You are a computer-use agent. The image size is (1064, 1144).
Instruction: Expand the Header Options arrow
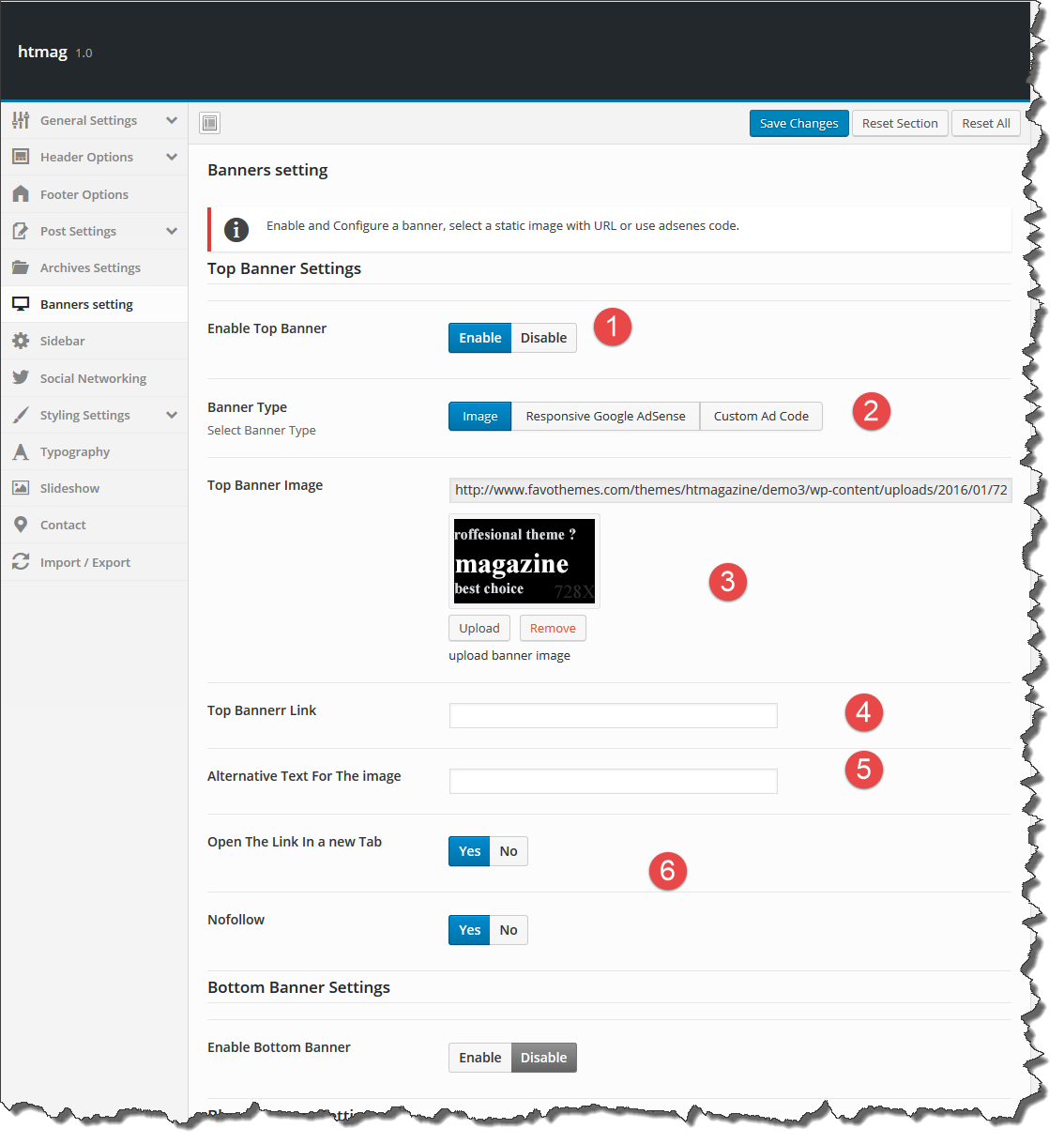tap(172, 157)
